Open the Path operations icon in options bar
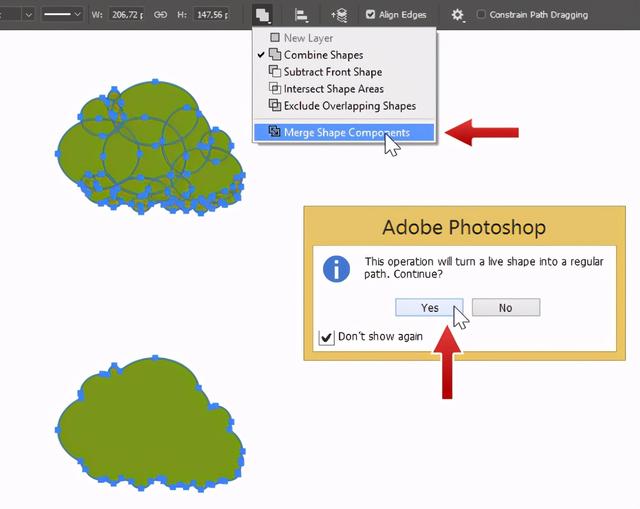 [262, 16]
